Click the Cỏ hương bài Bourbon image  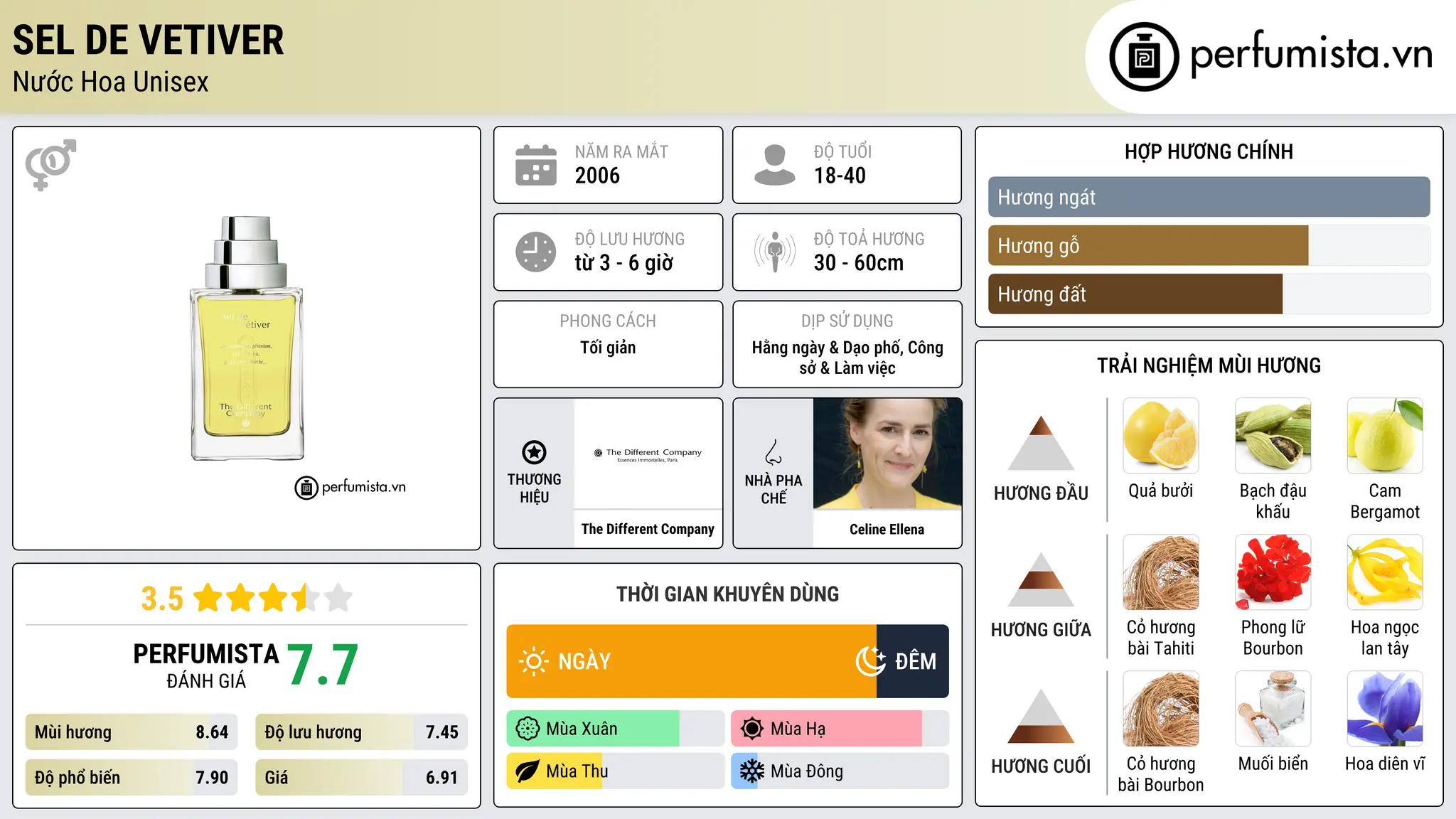(1161, 709)
